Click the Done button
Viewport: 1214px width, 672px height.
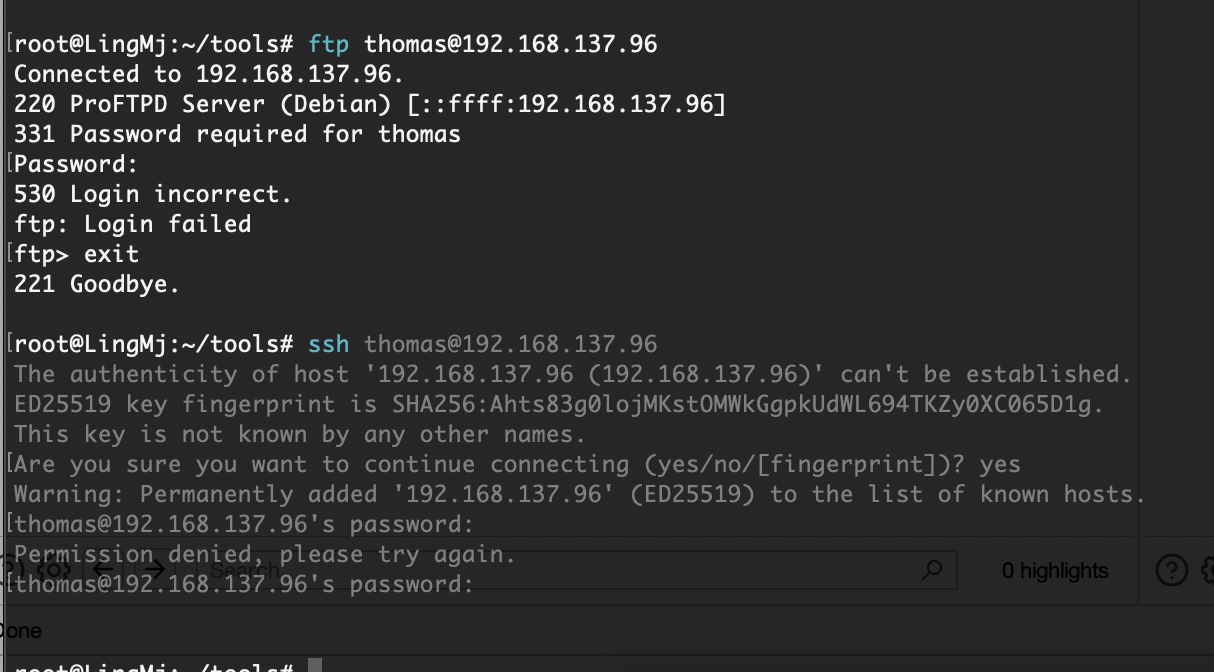20,631
